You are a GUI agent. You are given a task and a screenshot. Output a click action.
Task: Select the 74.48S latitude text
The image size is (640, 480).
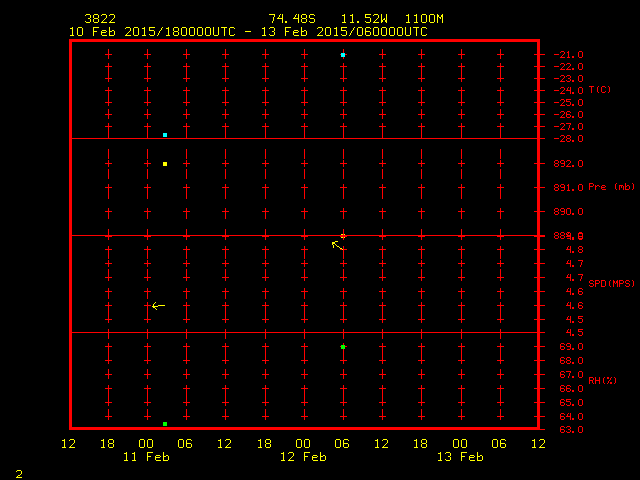(292, 19)
